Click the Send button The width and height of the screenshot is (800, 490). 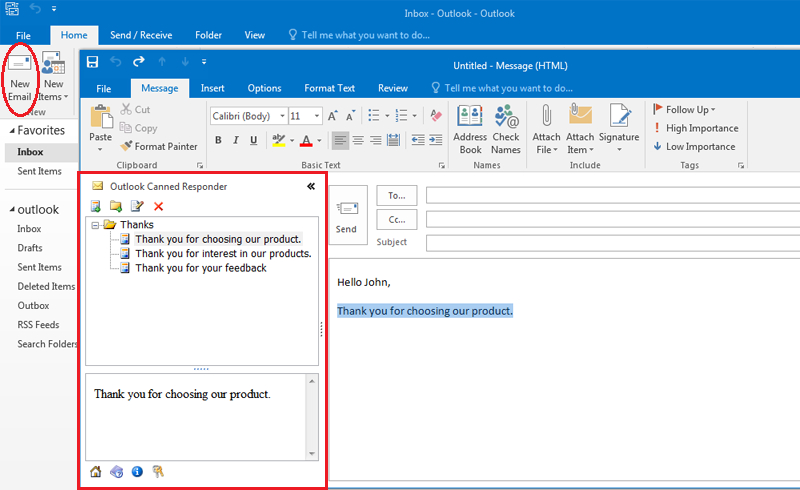(347, 215)
